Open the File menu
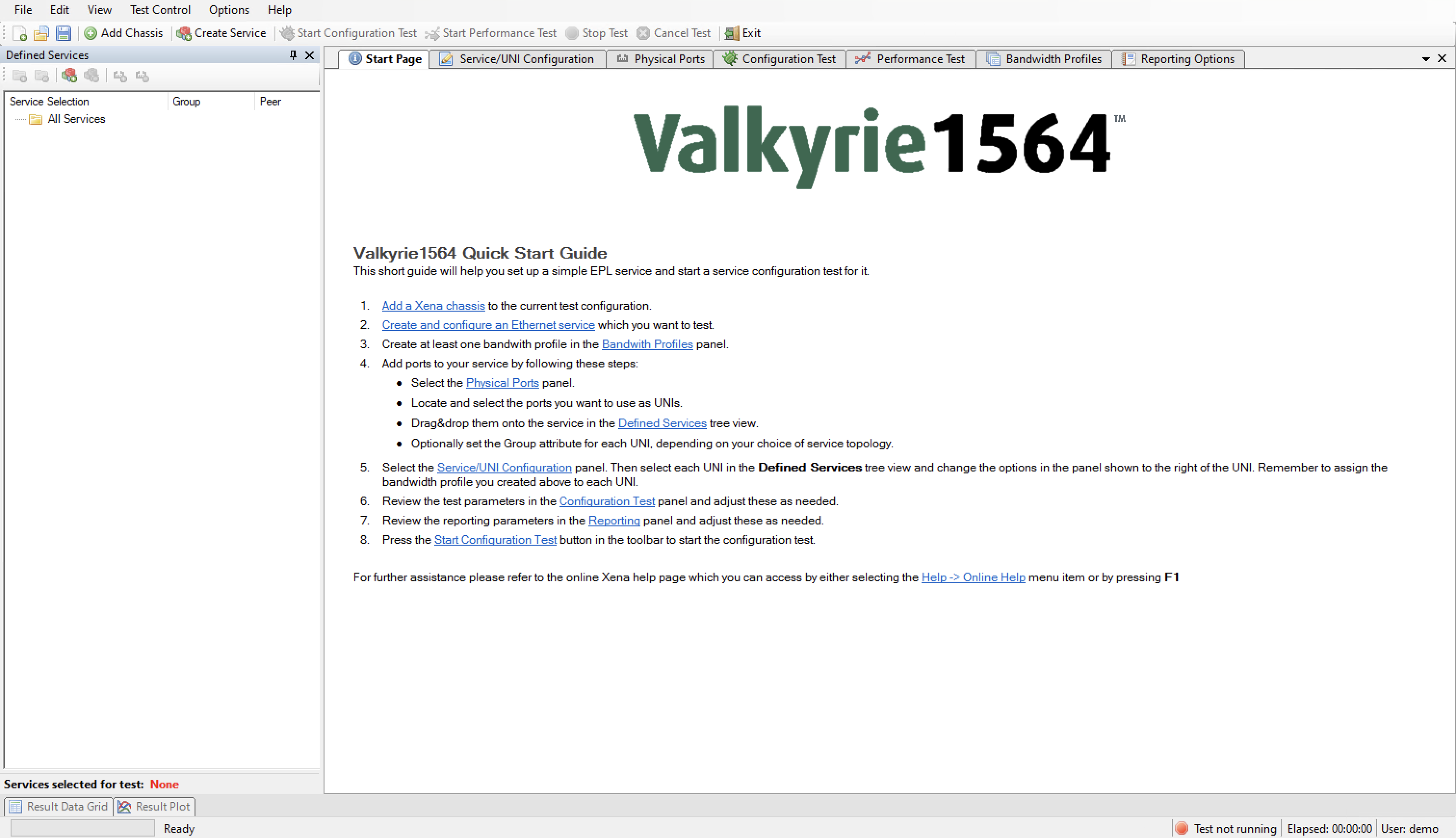 (x=23, y=10)
